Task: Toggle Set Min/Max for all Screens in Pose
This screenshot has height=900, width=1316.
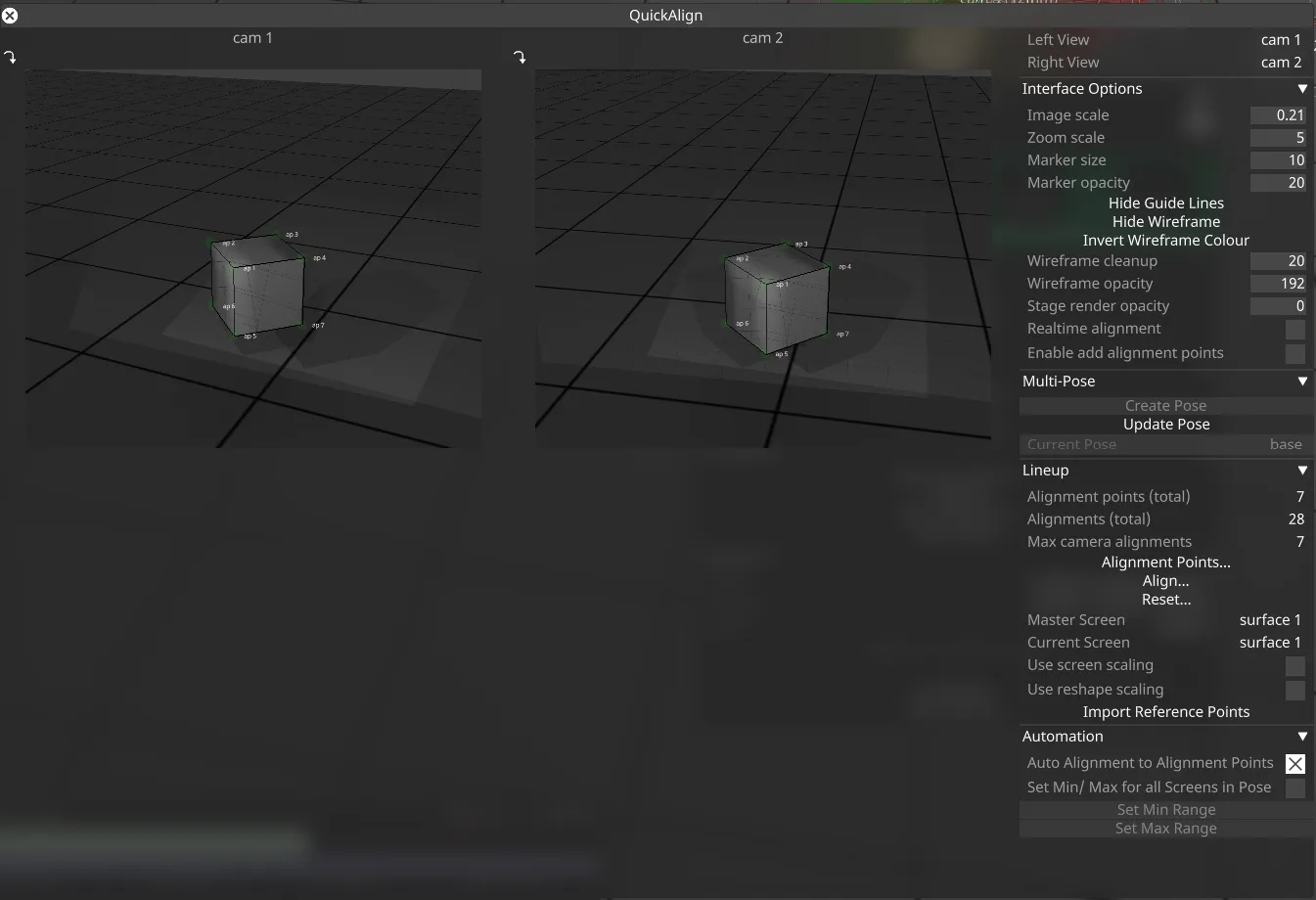Action: point(1294,787)
